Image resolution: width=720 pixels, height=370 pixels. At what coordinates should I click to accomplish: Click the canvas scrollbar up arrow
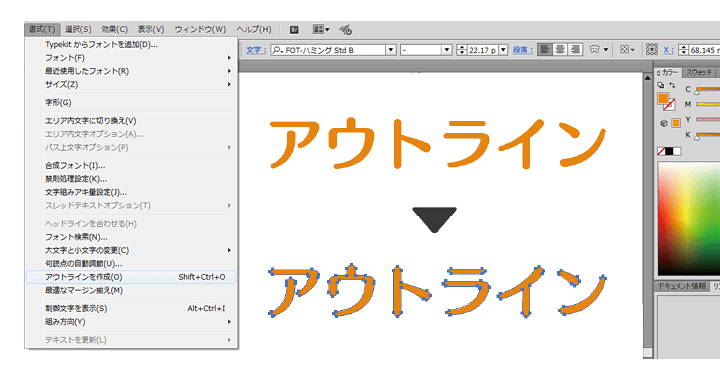click(647, 78)
